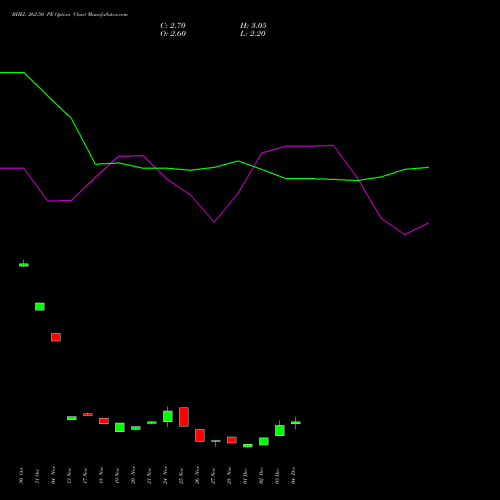Select the large red candlestick for 25 Nov

[x=184, y=417]
